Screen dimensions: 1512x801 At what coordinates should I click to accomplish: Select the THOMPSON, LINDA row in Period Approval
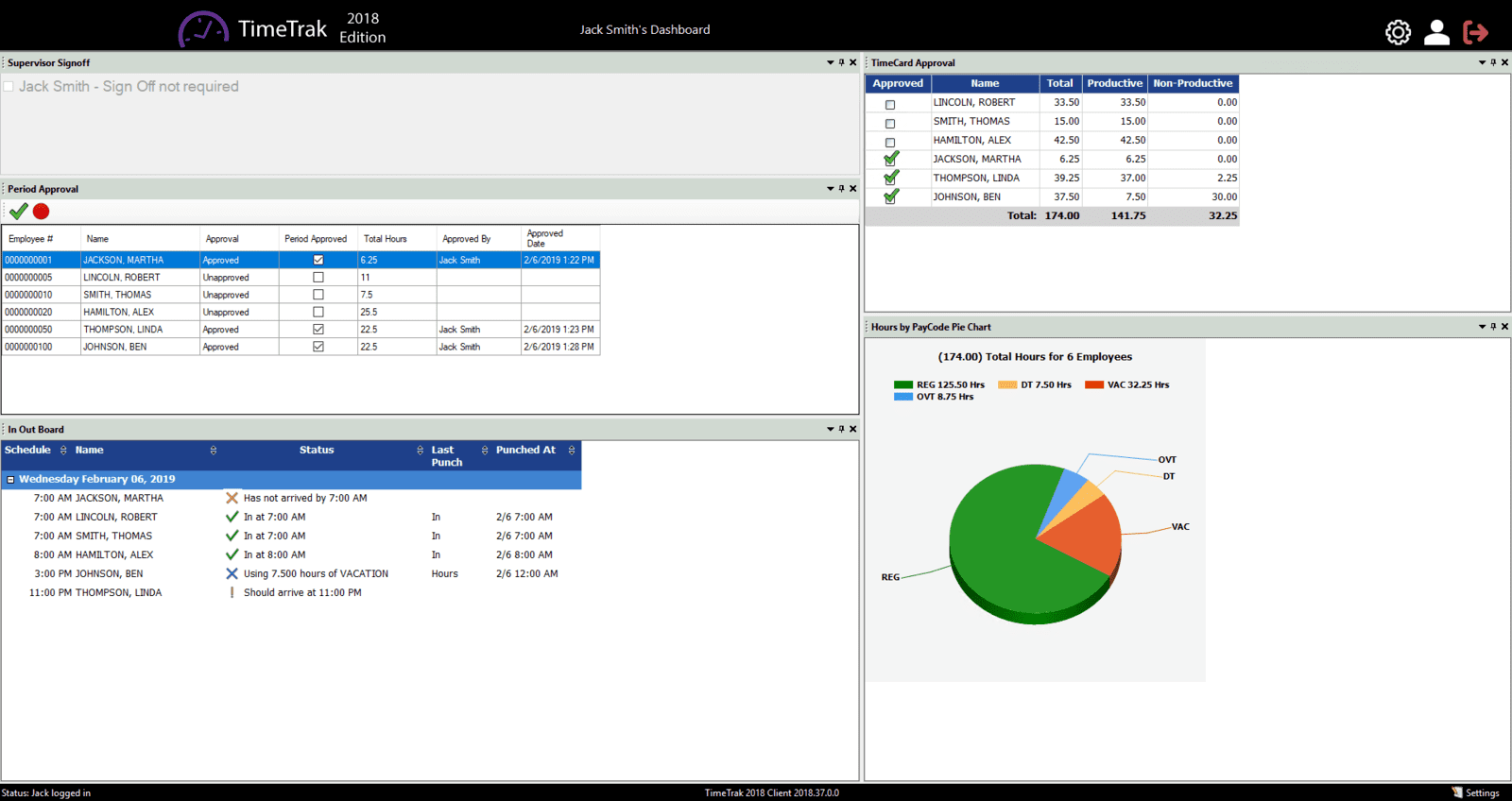click(x=301, y=330)
